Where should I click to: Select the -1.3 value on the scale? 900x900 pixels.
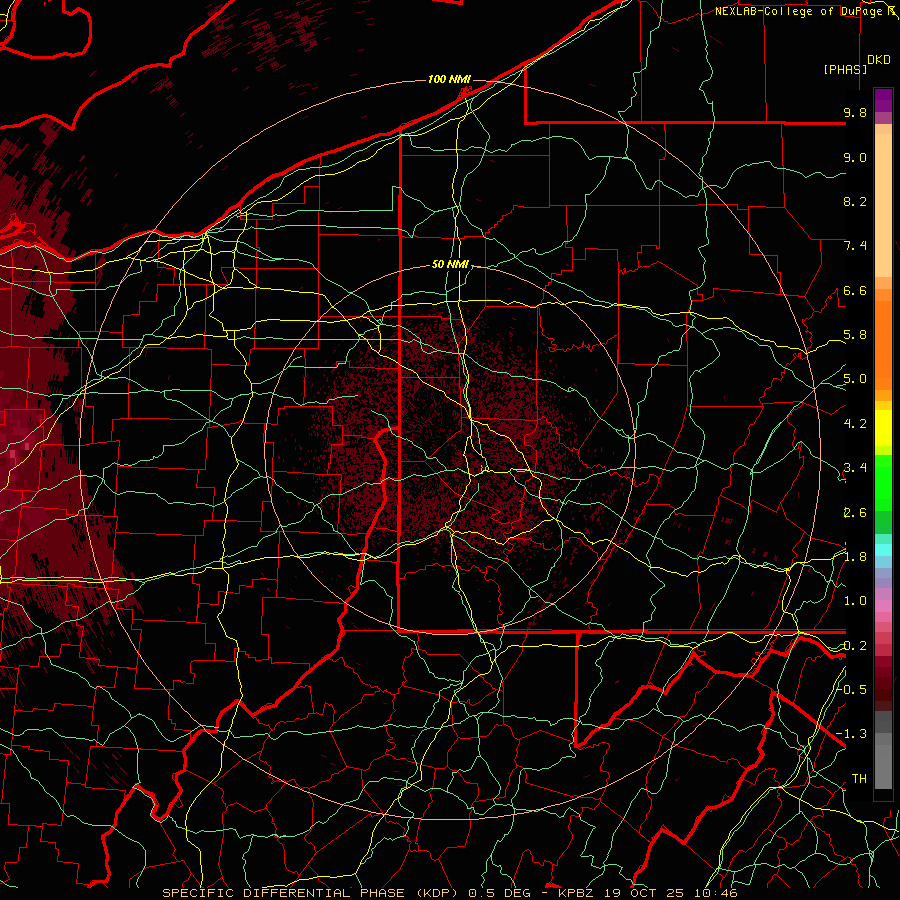[x=852, y=734]
